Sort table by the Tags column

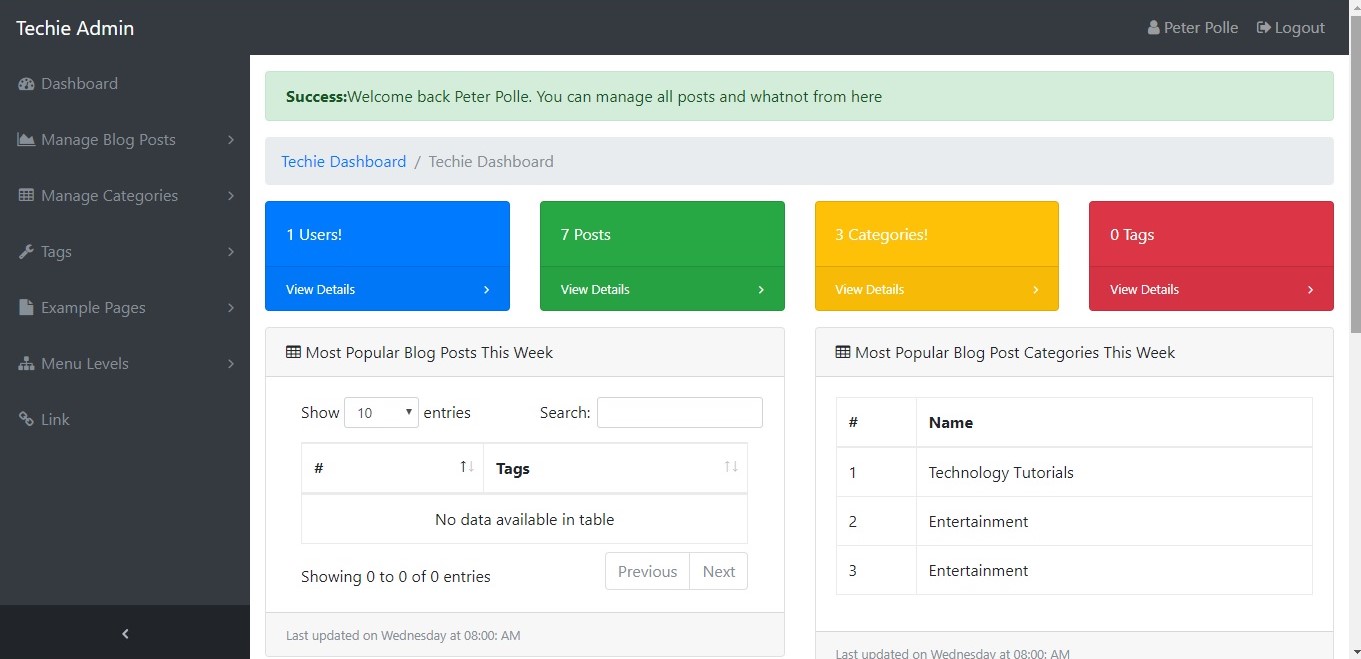click(x=614, y=468)
